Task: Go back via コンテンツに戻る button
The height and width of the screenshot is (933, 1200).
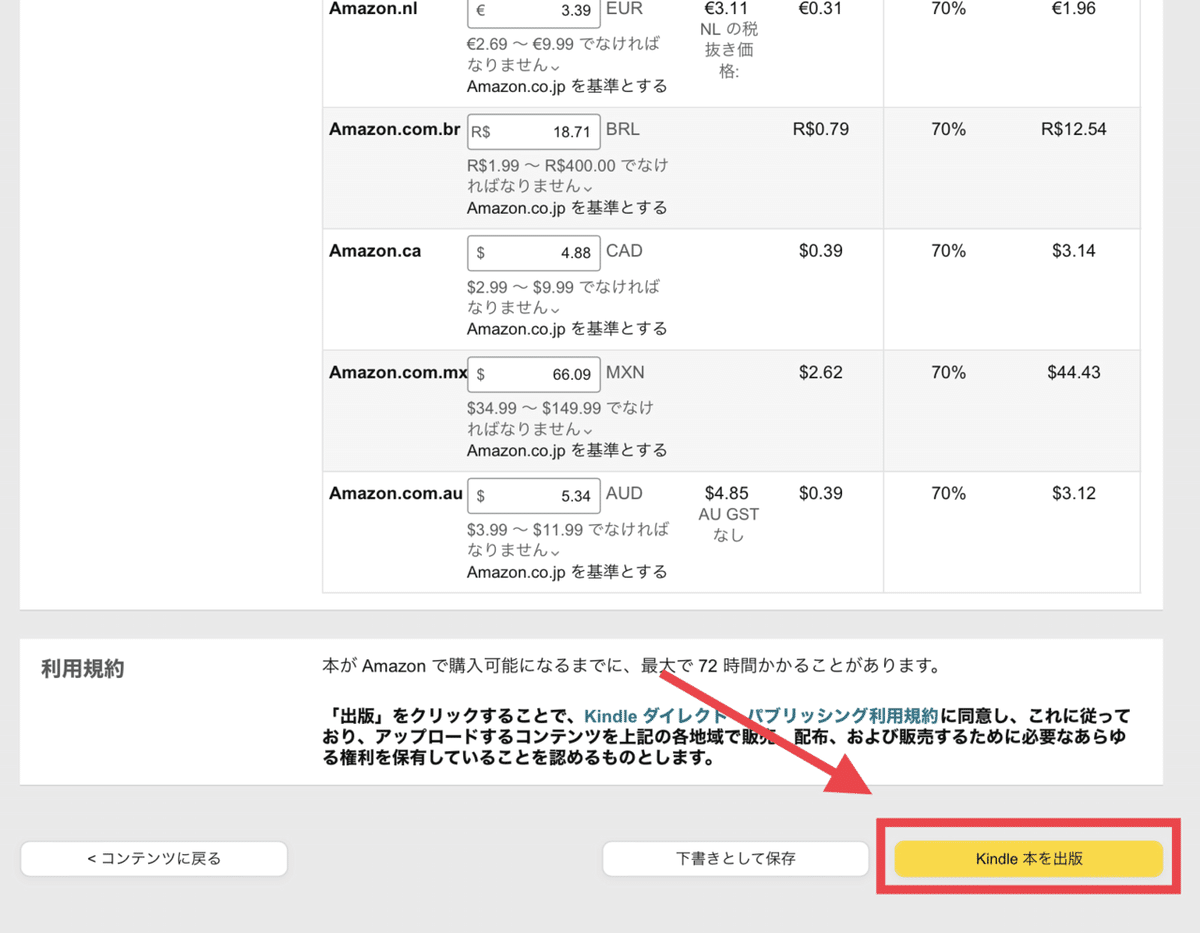Action: [154, 858]
